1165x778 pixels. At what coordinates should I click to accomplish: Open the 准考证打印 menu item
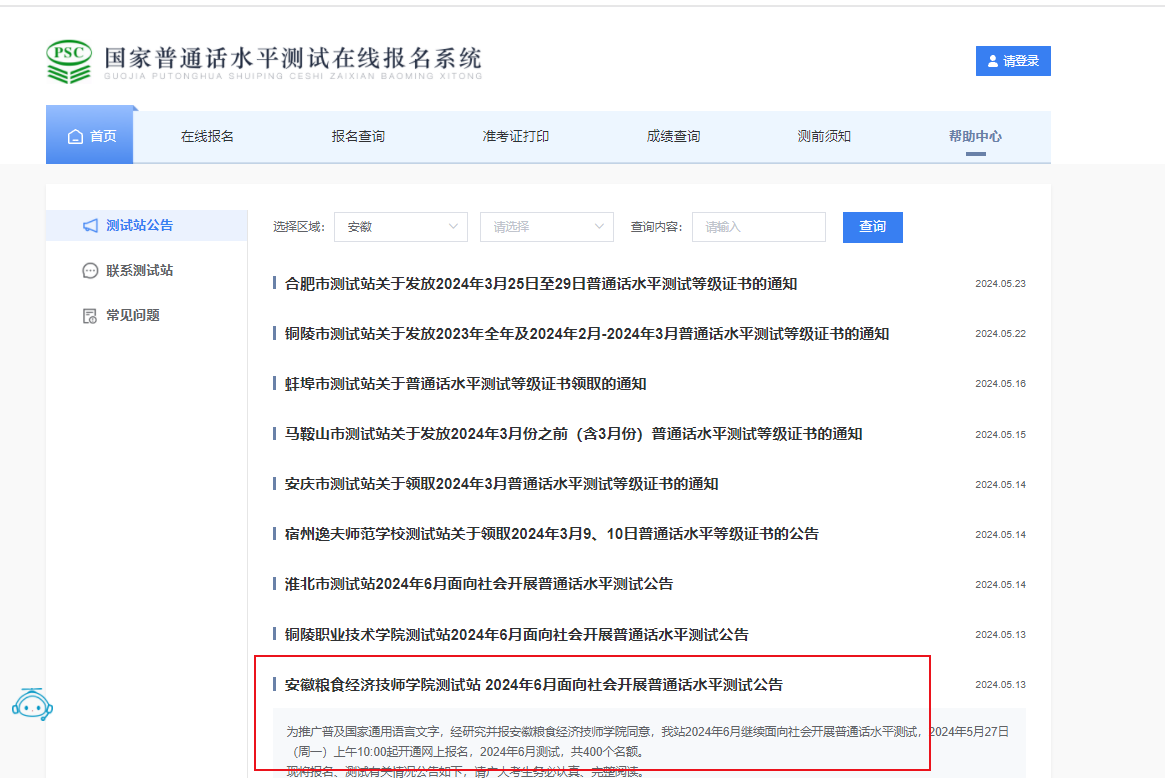pos(516,137)
